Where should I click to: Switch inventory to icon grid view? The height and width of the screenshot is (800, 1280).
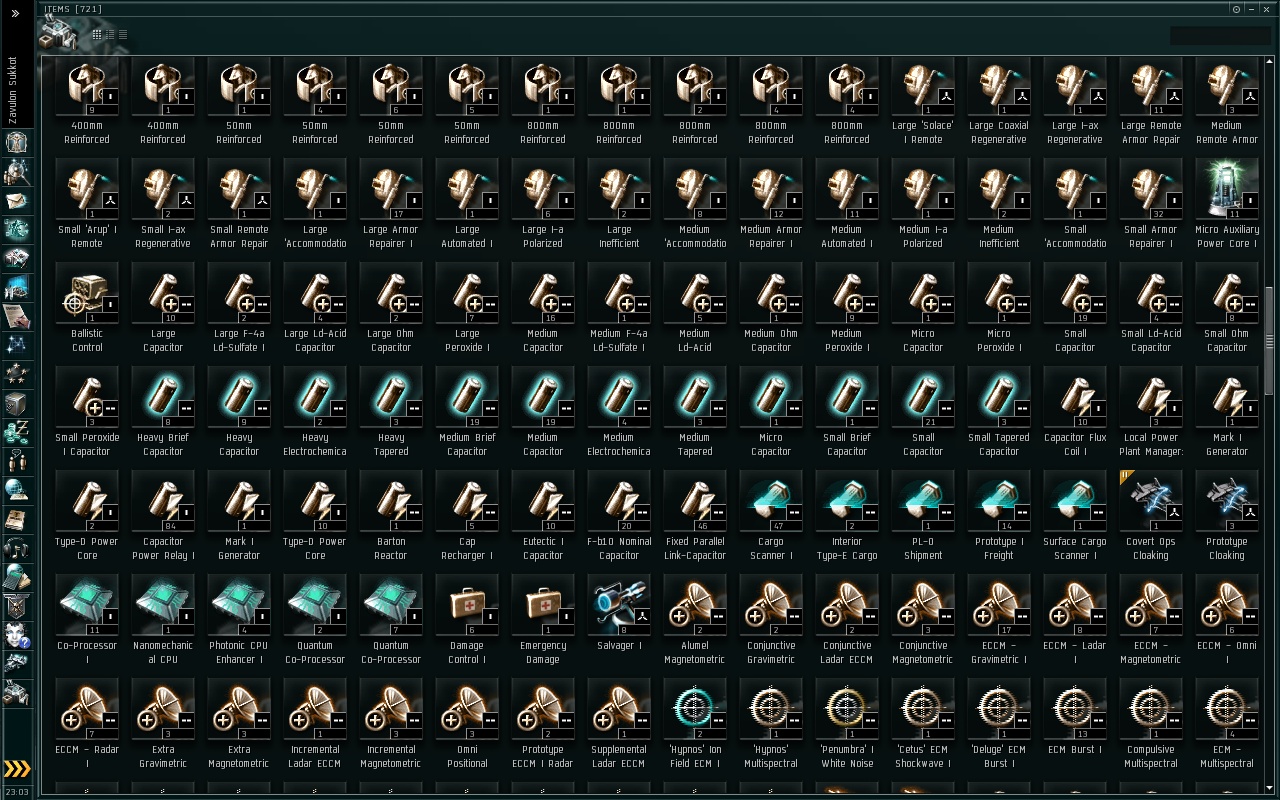click(97, 34)
